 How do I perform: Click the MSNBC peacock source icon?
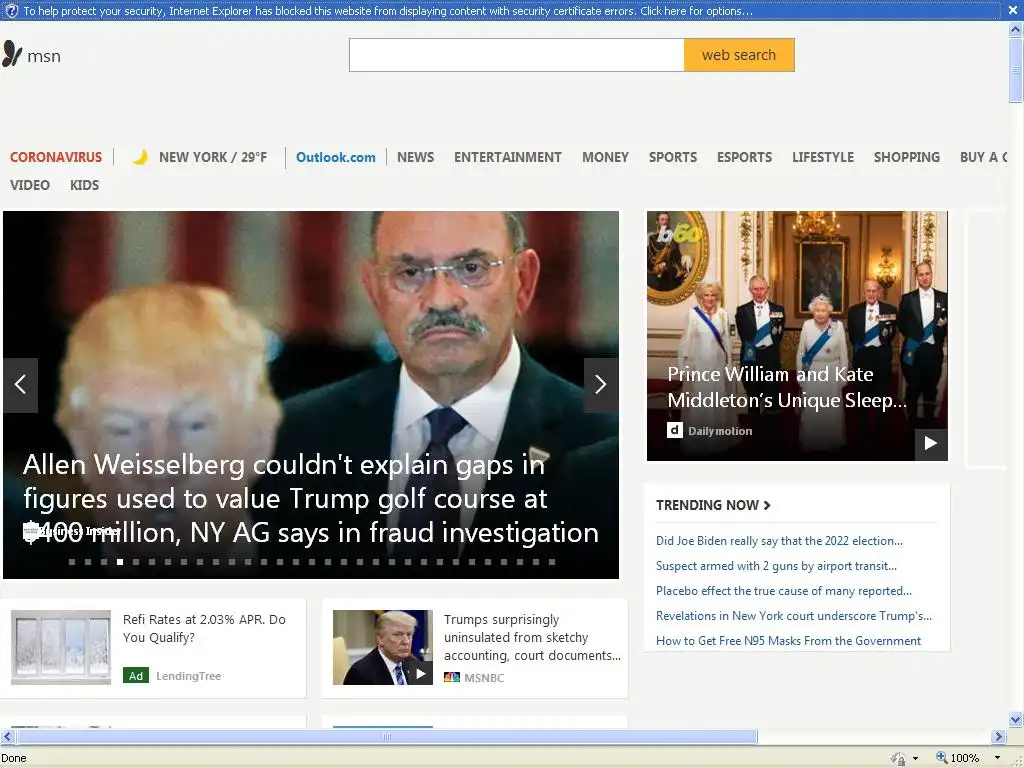coord(452,677)
